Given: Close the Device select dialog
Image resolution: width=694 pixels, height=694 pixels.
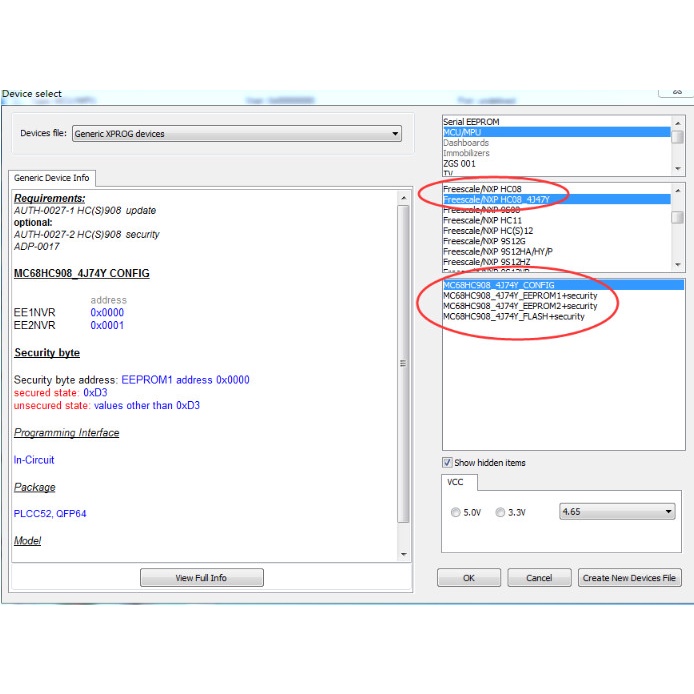Looking at the screenshot, I should tap(675, 92).
